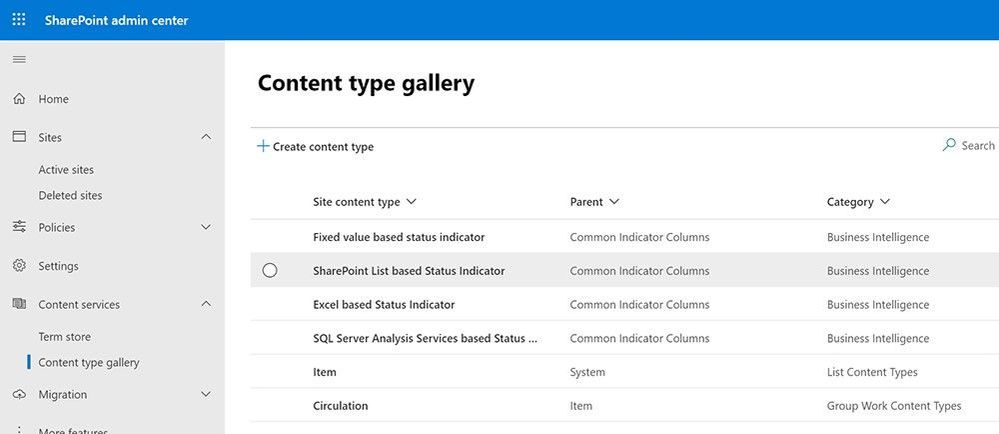Image resolution: width=999 pixels, height=434 pixels.
Task: Click the Migration cloud icon
Action: [x=19, y=394]
